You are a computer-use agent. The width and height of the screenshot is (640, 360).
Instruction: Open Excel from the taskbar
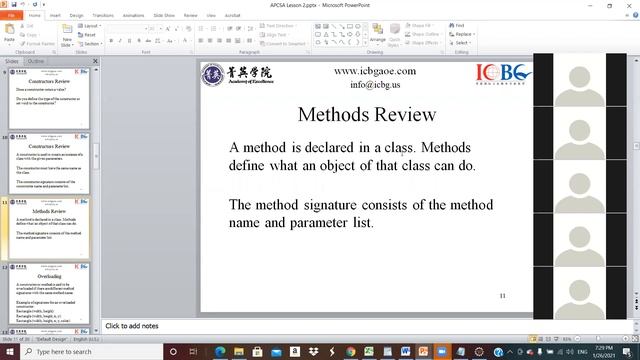(369, 351)
